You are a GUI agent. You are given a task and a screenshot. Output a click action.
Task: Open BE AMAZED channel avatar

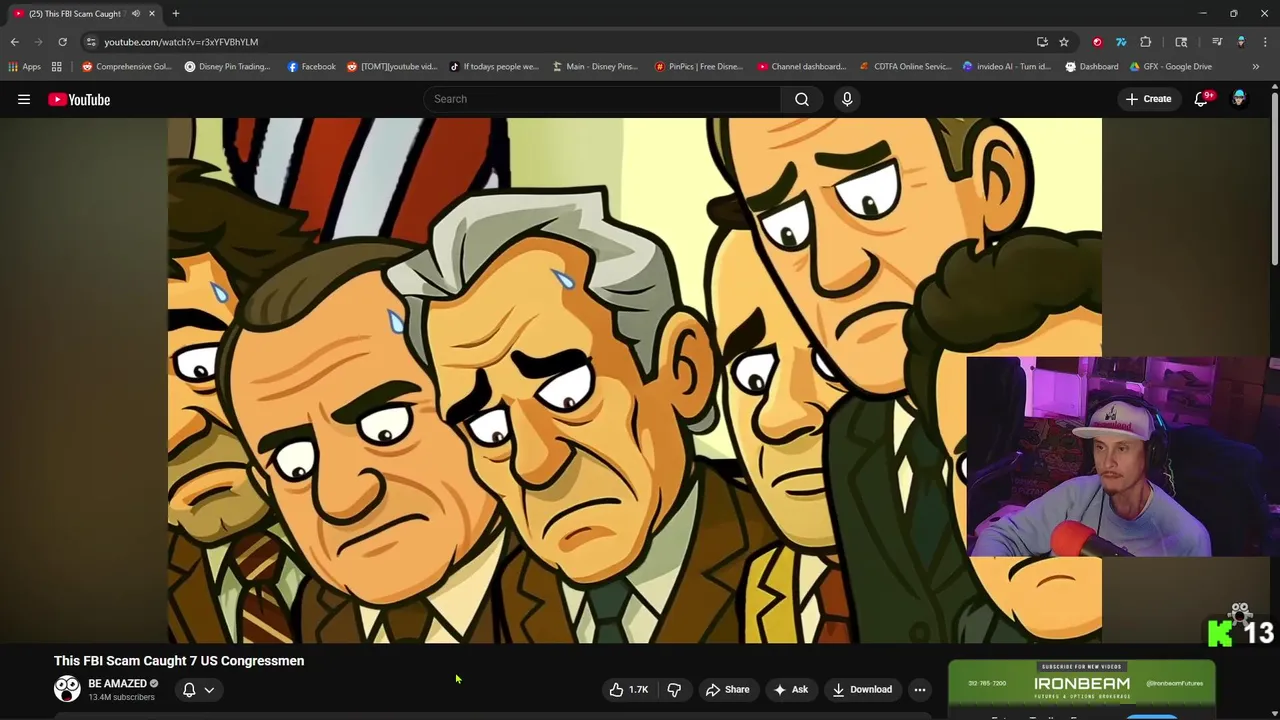[x=67, y=689]
